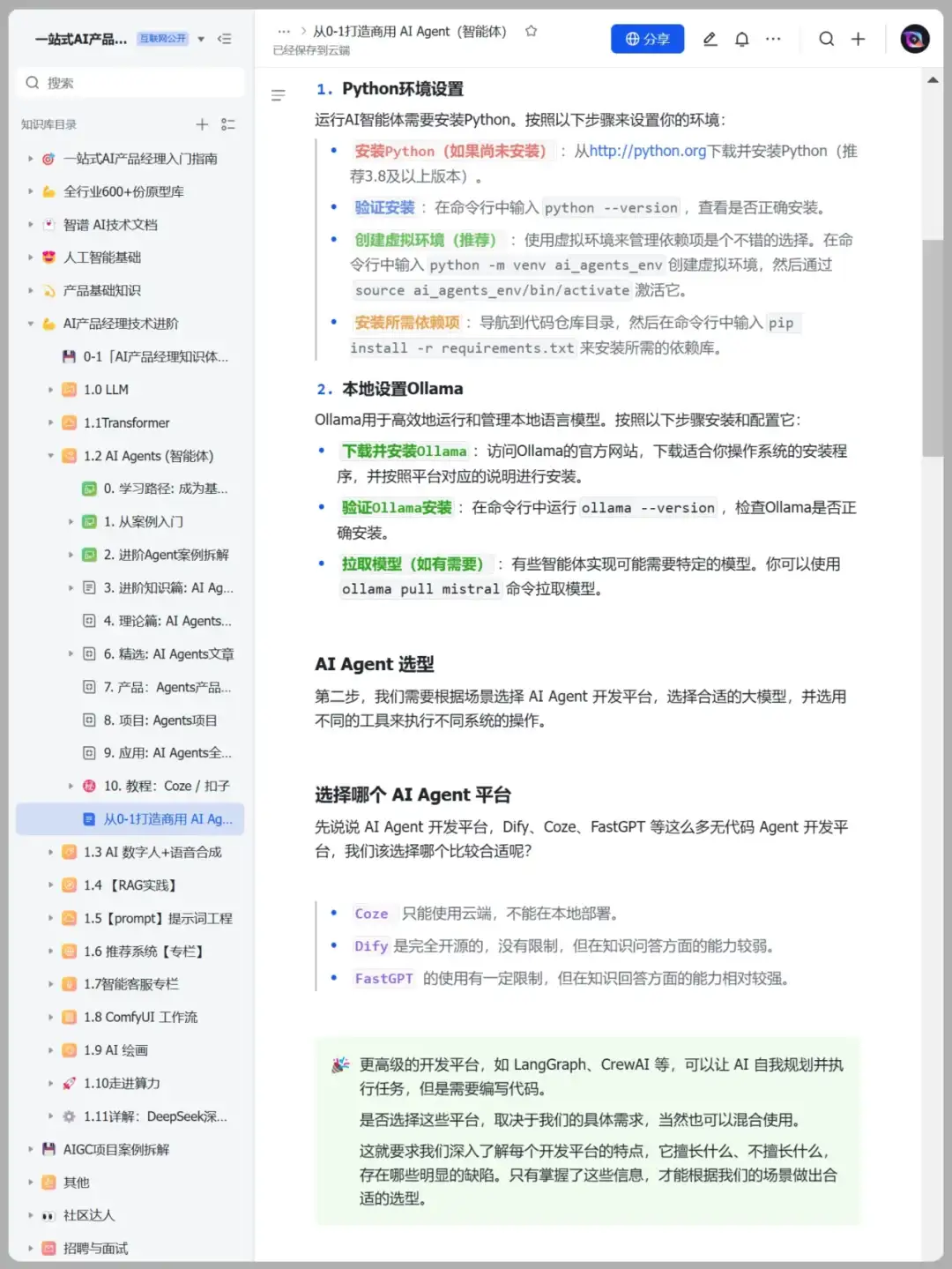Click the edit pencil icon in the top toolbar
This screenshot has width=952, height=1269.
click(x=710, y=39)
